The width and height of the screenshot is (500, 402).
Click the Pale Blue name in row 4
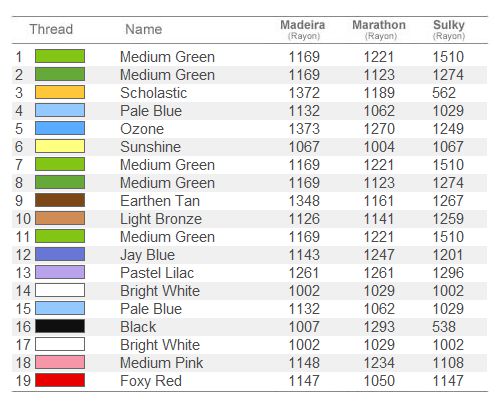pos(151,111)
